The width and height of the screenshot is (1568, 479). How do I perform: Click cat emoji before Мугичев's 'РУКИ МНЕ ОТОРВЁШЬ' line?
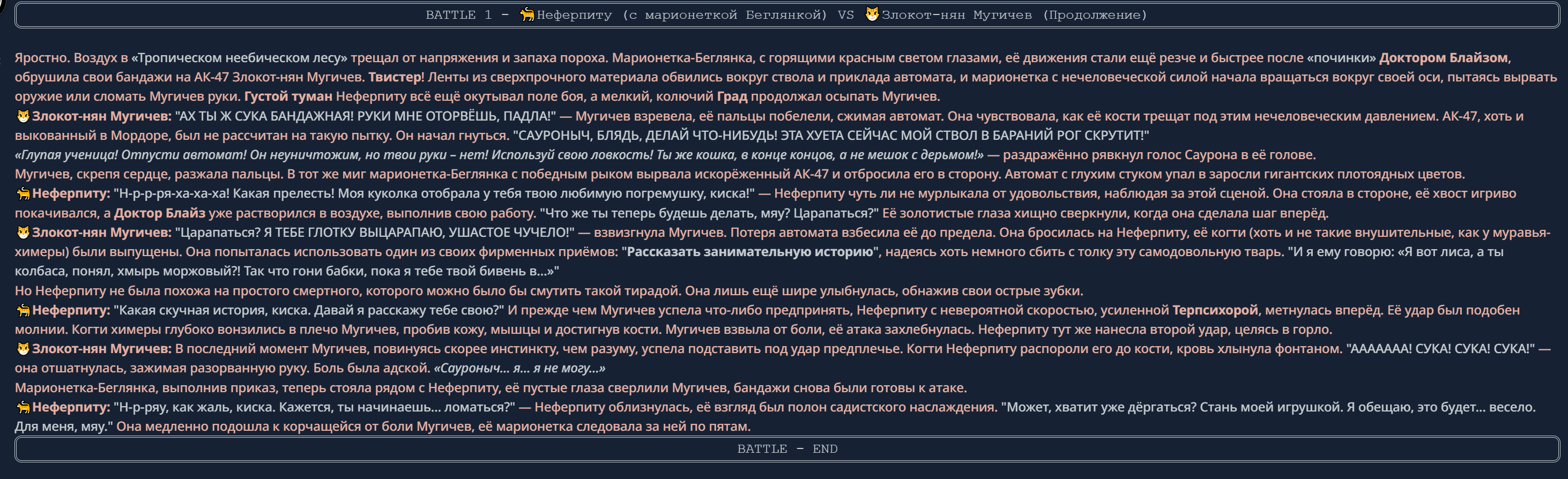(x=23, y=116)
